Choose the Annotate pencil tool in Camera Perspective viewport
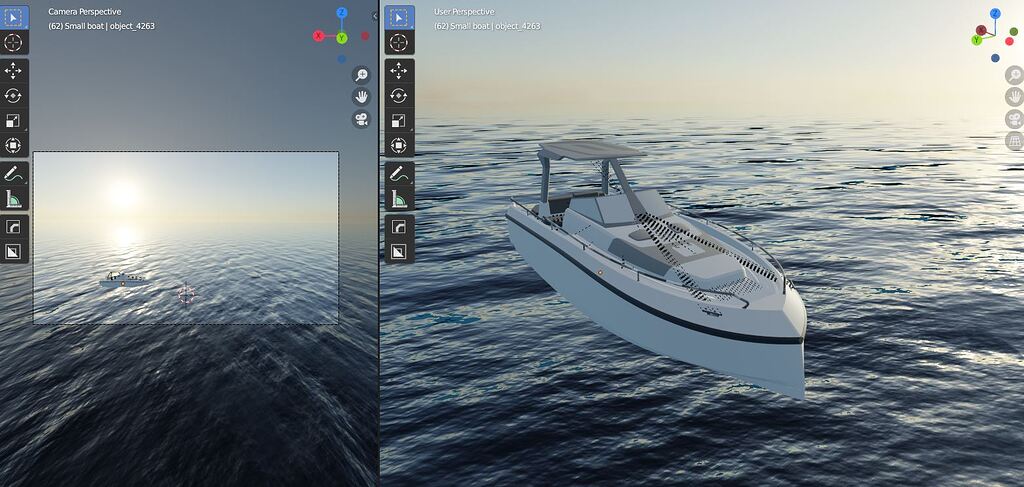This screenshot has width=1024, height=487. pos(13,174)
